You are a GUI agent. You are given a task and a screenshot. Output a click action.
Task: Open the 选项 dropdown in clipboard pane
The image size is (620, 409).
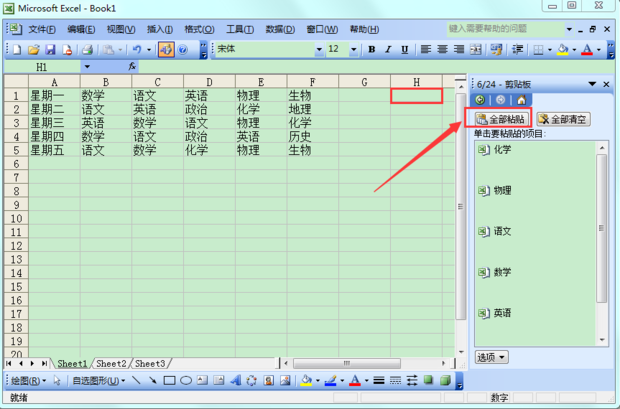point(491,358)
